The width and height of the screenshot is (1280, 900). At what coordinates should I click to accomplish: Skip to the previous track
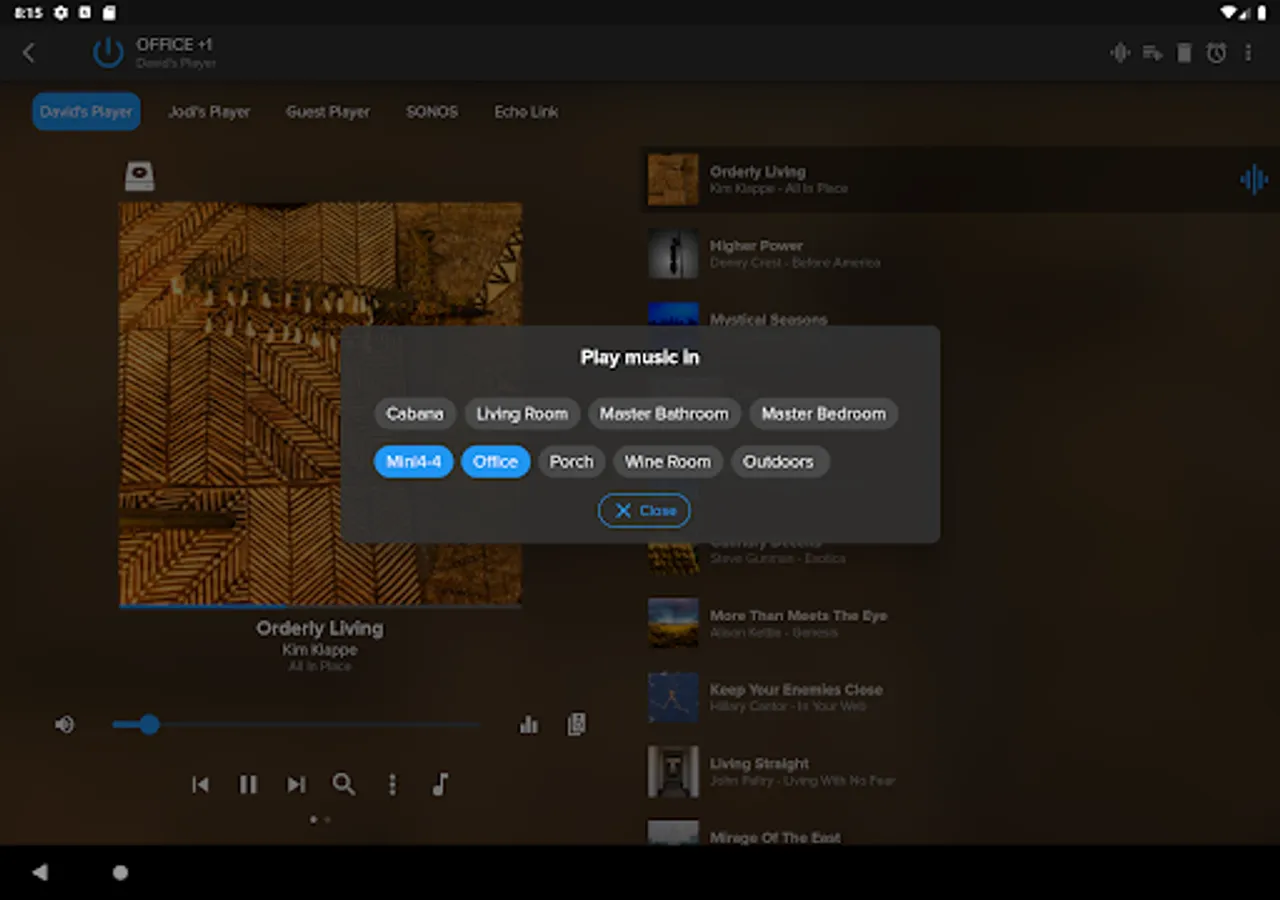point(200,784)
